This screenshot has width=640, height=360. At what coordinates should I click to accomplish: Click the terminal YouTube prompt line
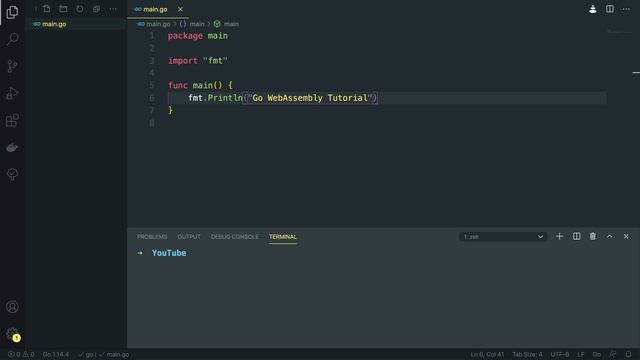coord(162,253)
